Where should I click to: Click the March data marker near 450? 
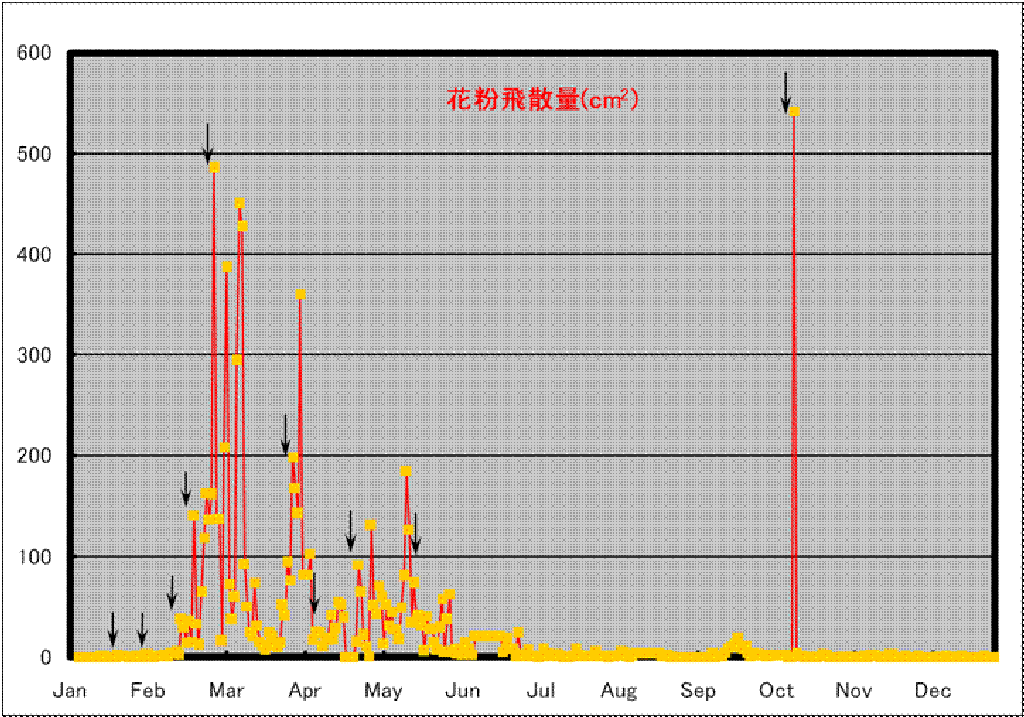pos(240,203)
